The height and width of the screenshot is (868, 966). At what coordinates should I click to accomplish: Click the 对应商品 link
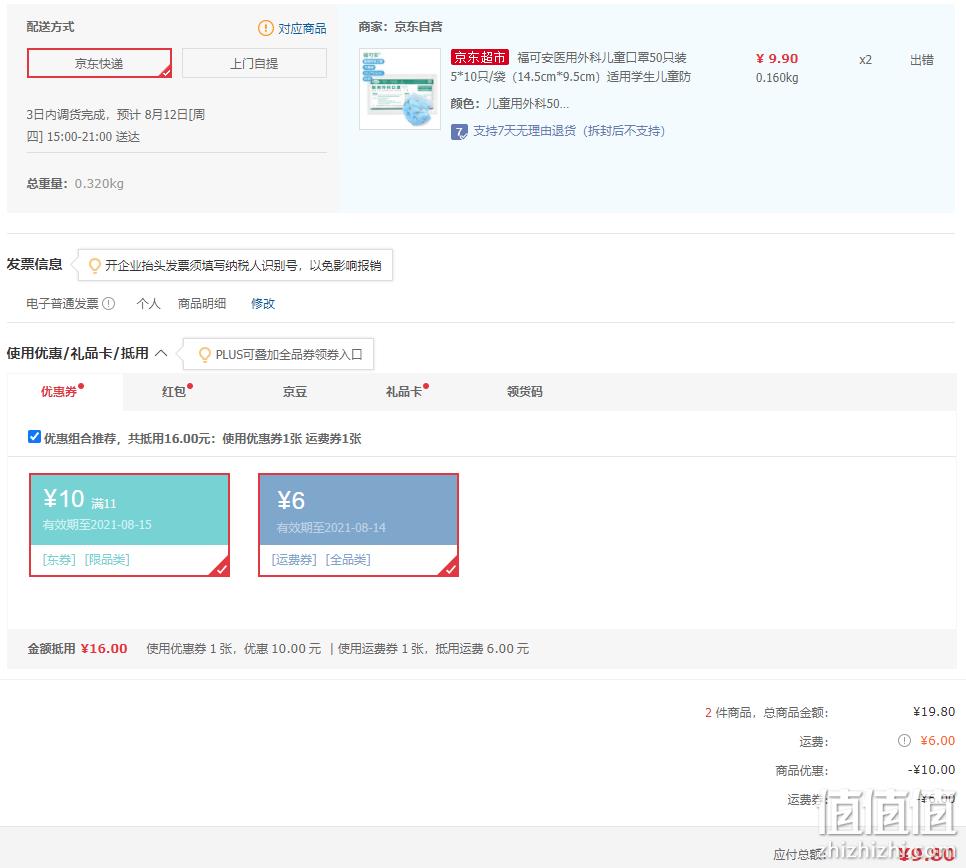[x=302, y=28]
